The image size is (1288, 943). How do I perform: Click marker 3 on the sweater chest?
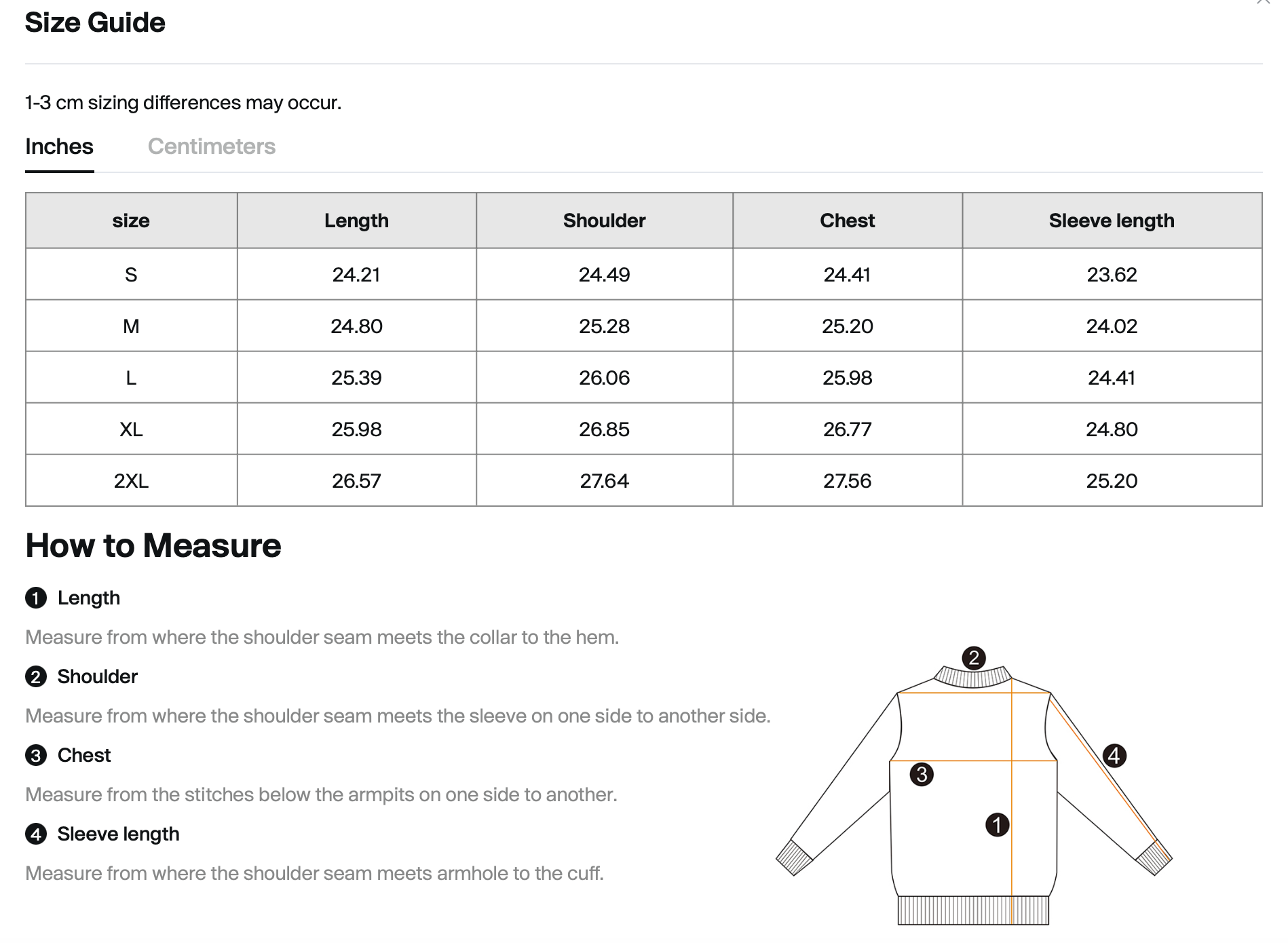(x=922, y=774)
